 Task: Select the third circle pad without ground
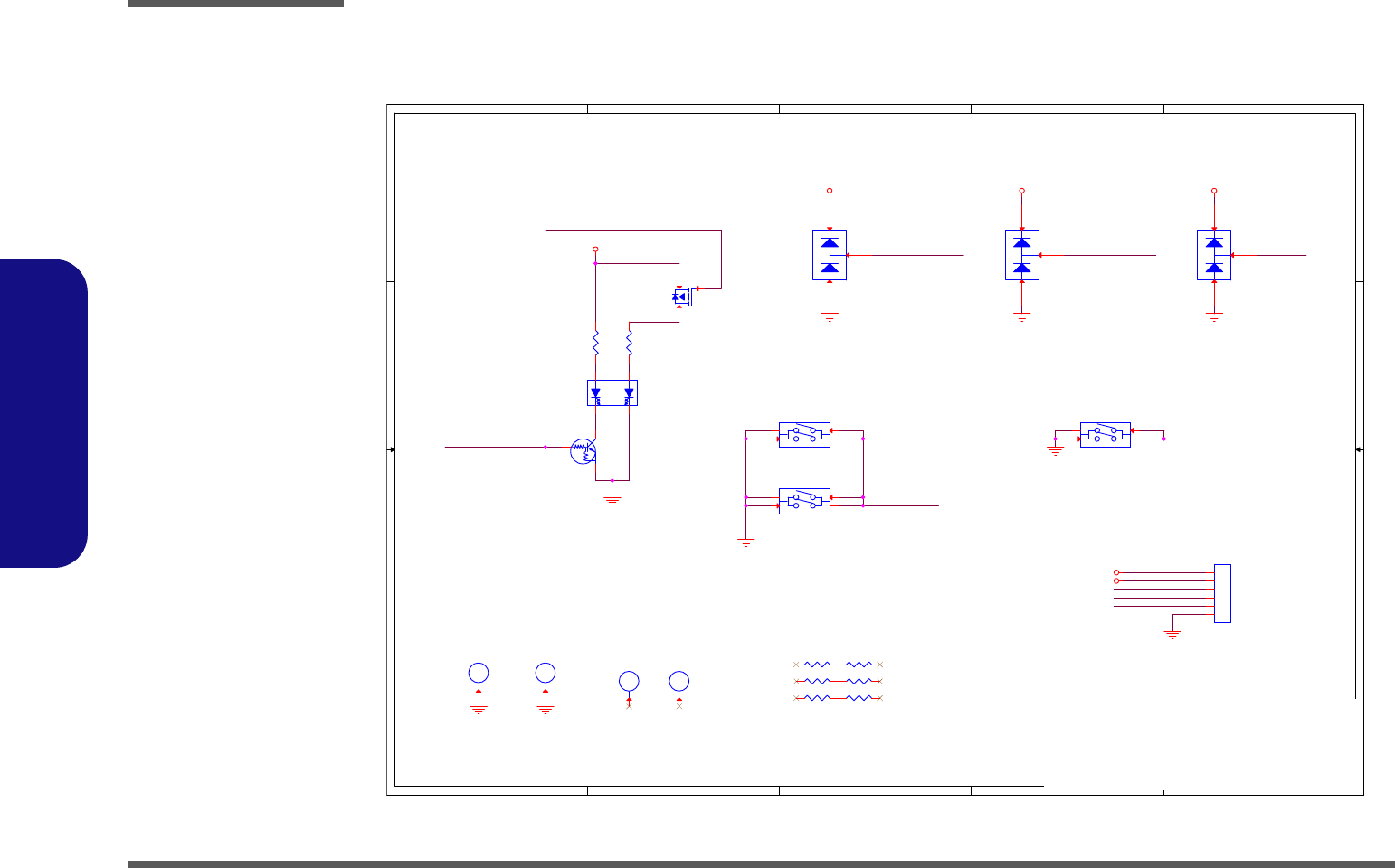629,681
